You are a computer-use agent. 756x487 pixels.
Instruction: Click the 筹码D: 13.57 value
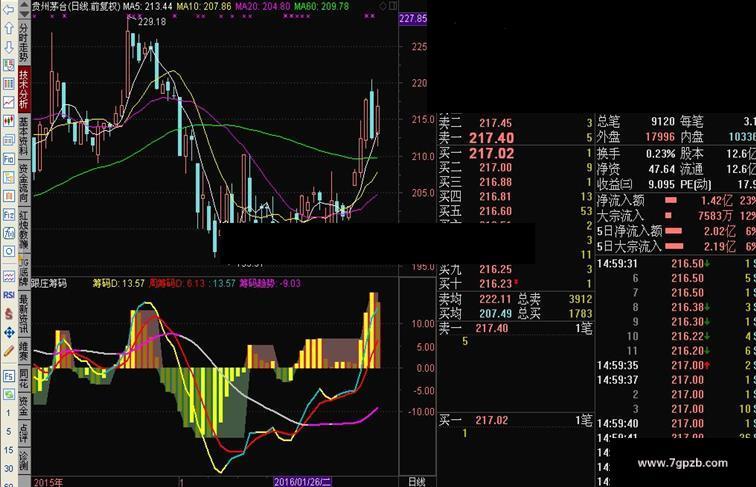pyautogui.click(x=119, y=283)
